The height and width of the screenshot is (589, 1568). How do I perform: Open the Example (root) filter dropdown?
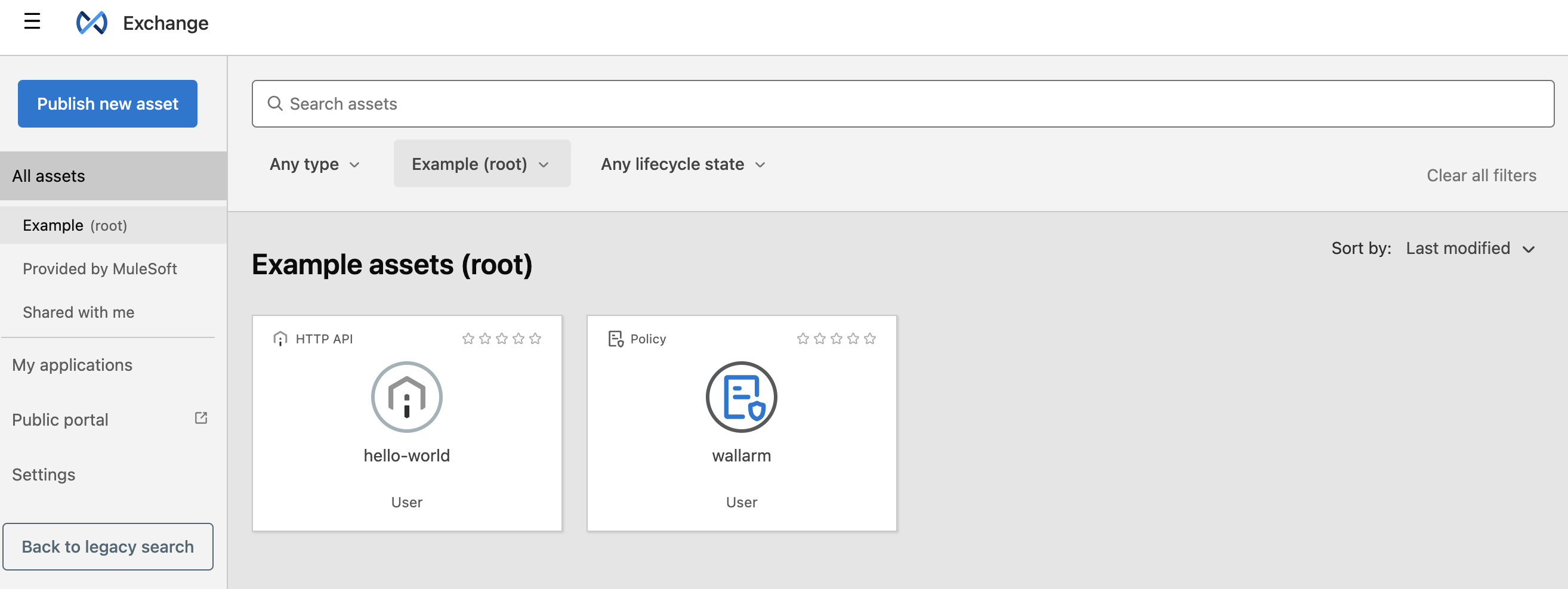tap(481, 163)
